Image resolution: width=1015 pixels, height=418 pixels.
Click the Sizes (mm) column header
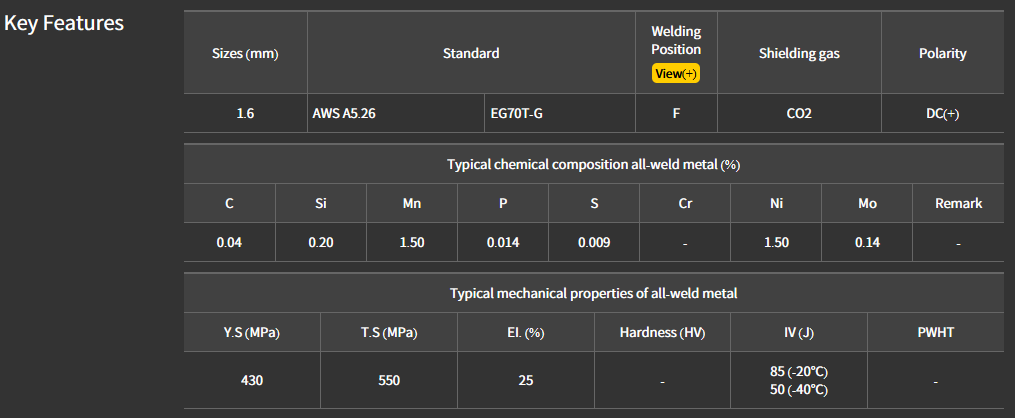click(x=245, y=53)
